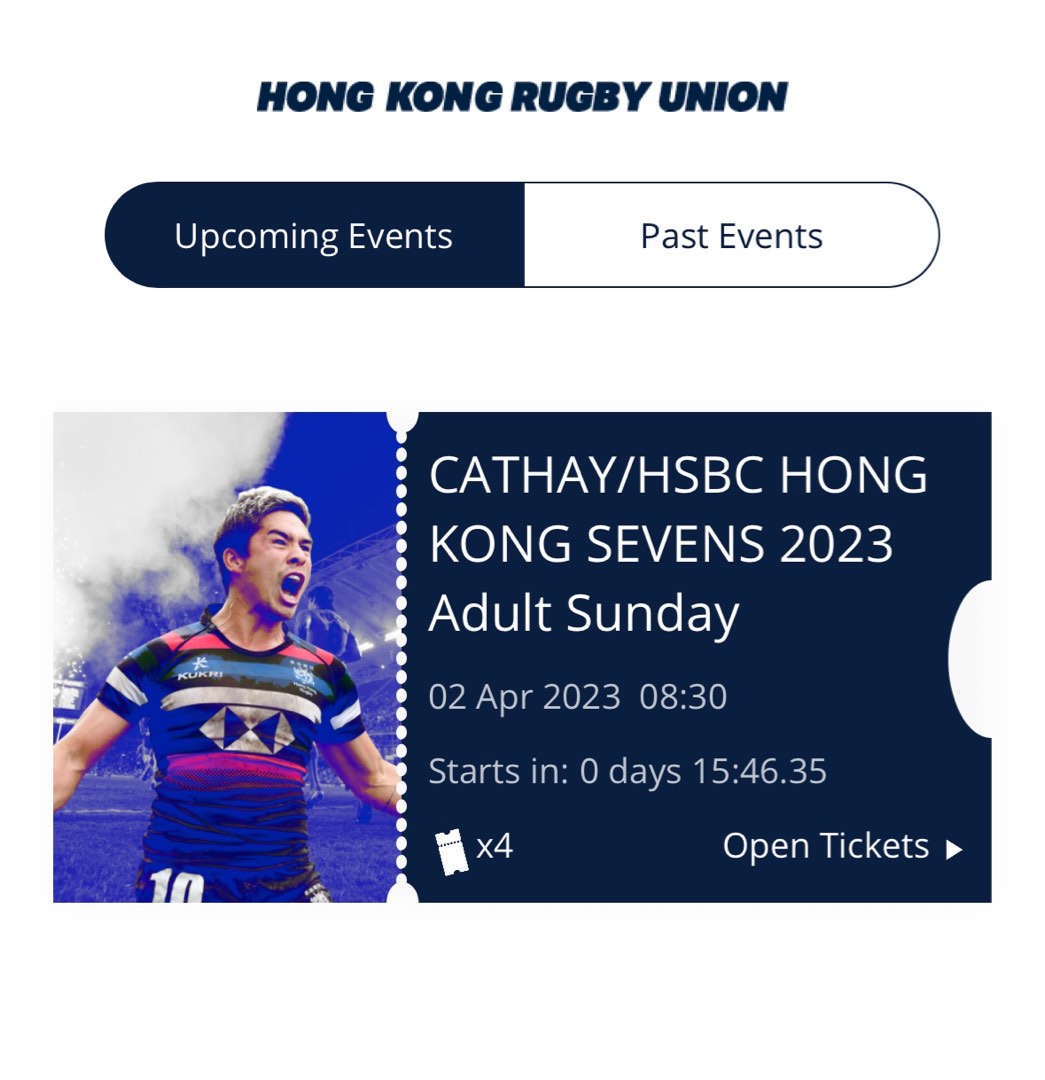Select the Upcoming Events tab

tap(314, 235)
